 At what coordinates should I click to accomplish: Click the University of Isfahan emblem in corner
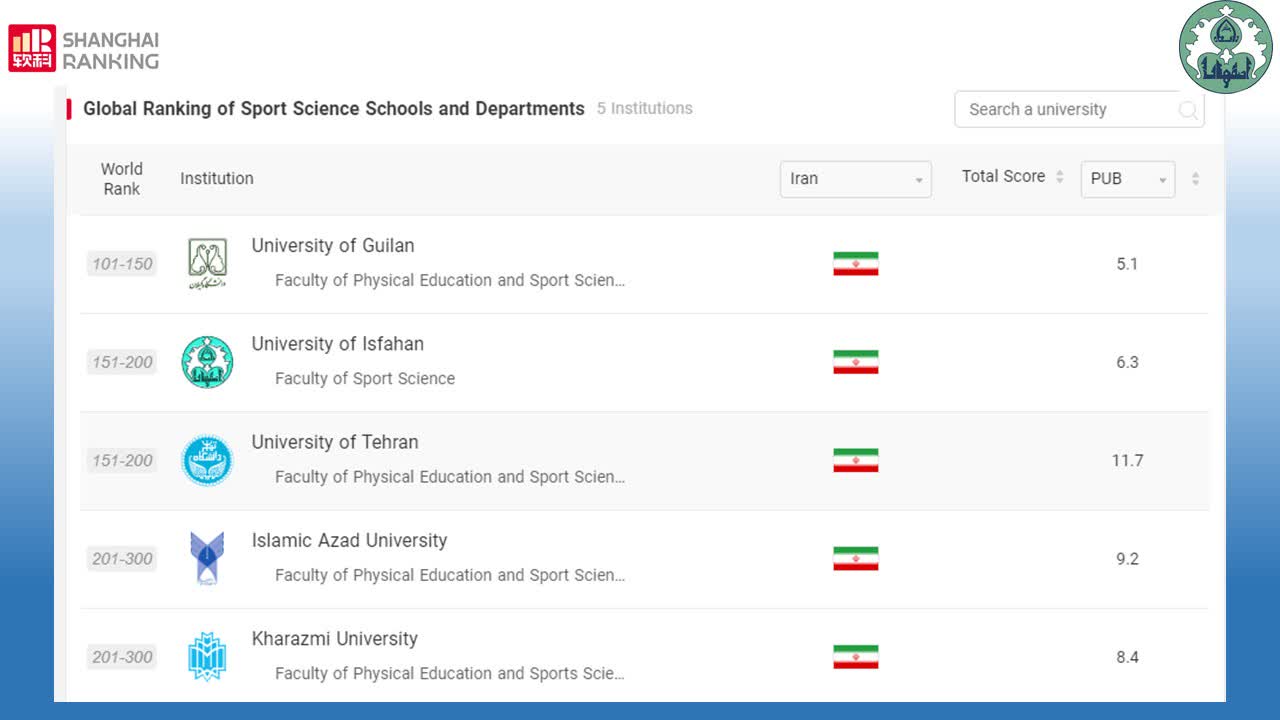(x=1225, y=47)
